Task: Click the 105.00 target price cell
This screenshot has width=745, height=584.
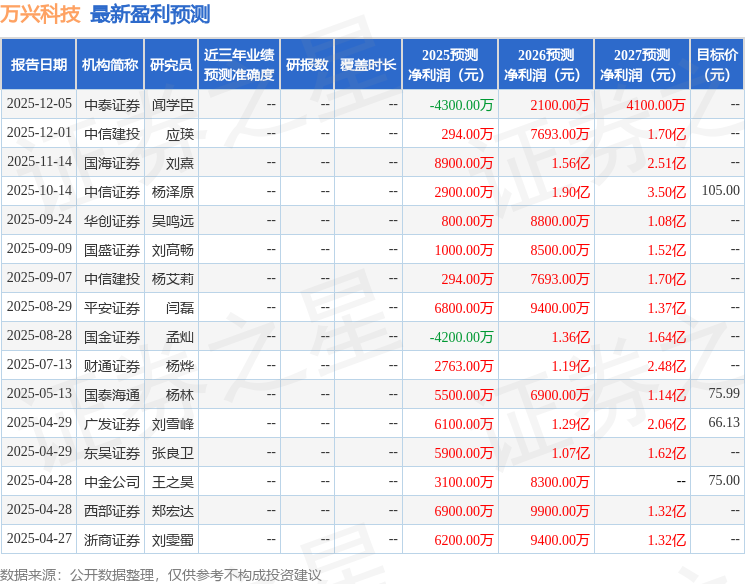Action: (x=720, y=191)
